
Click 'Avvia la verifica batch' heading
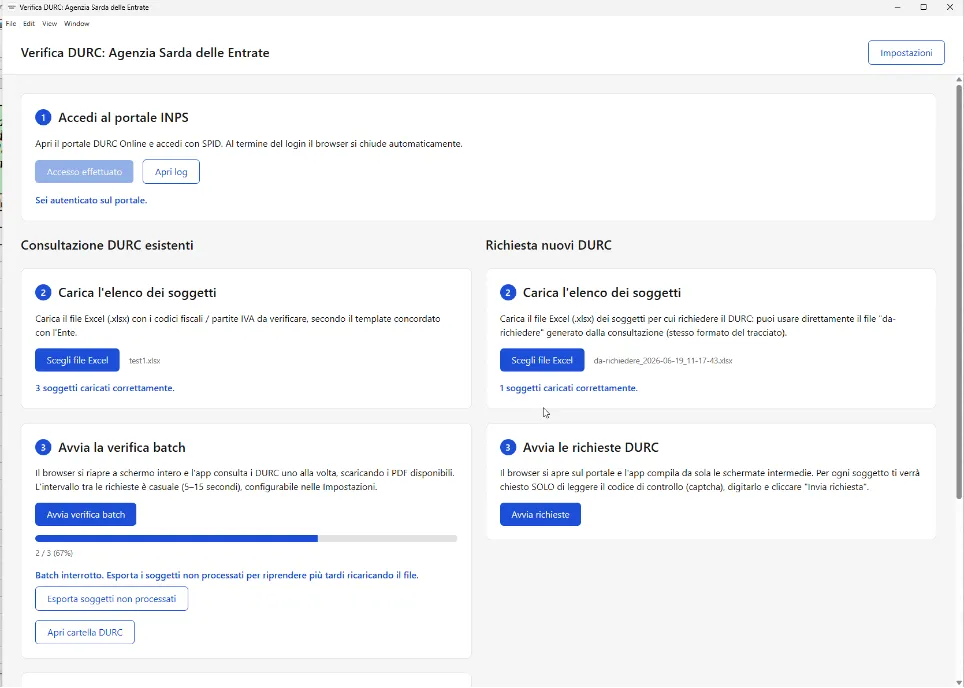tap(122, 448)
